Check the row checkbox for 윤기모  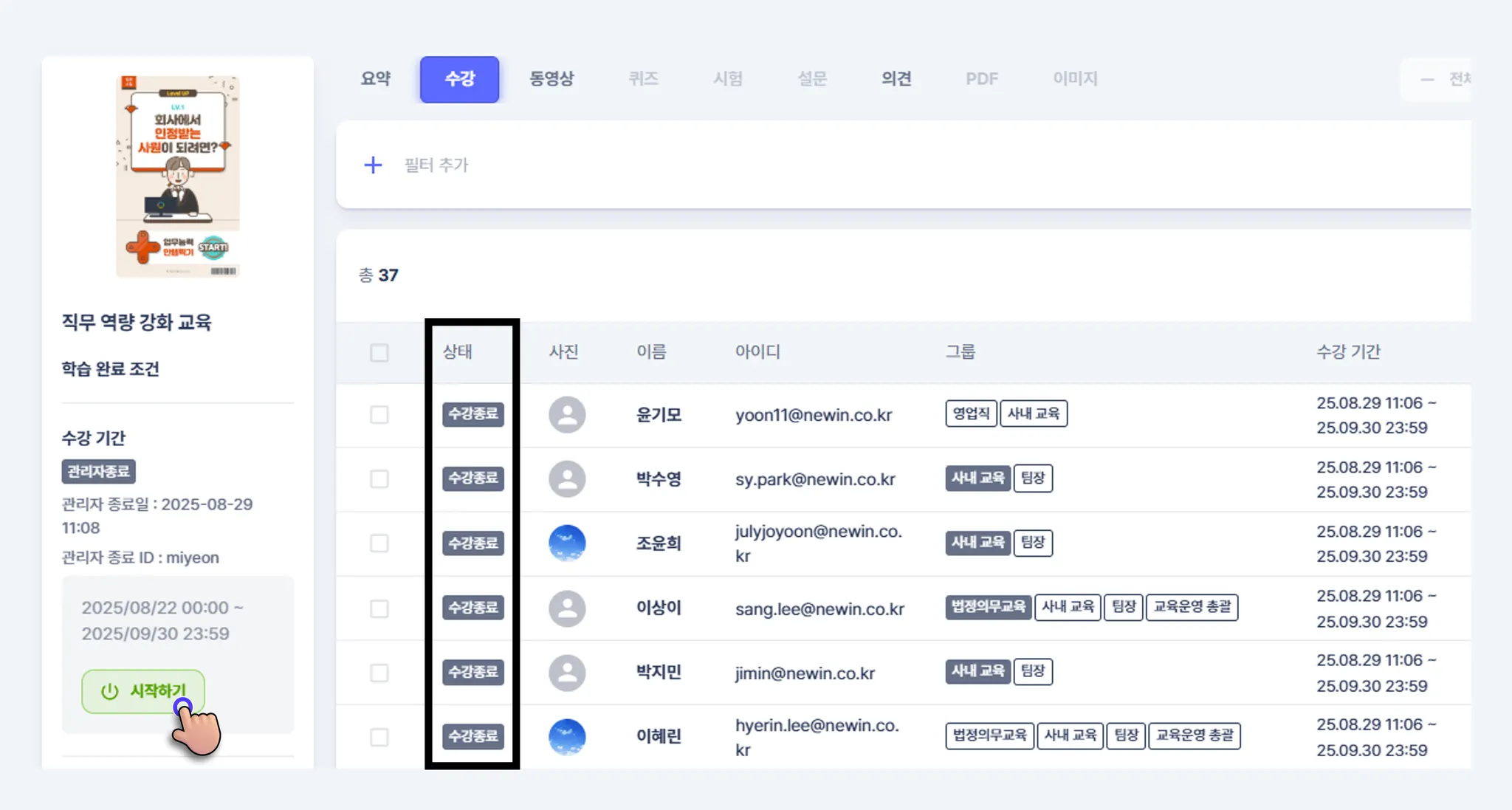[x=379, y=415]
